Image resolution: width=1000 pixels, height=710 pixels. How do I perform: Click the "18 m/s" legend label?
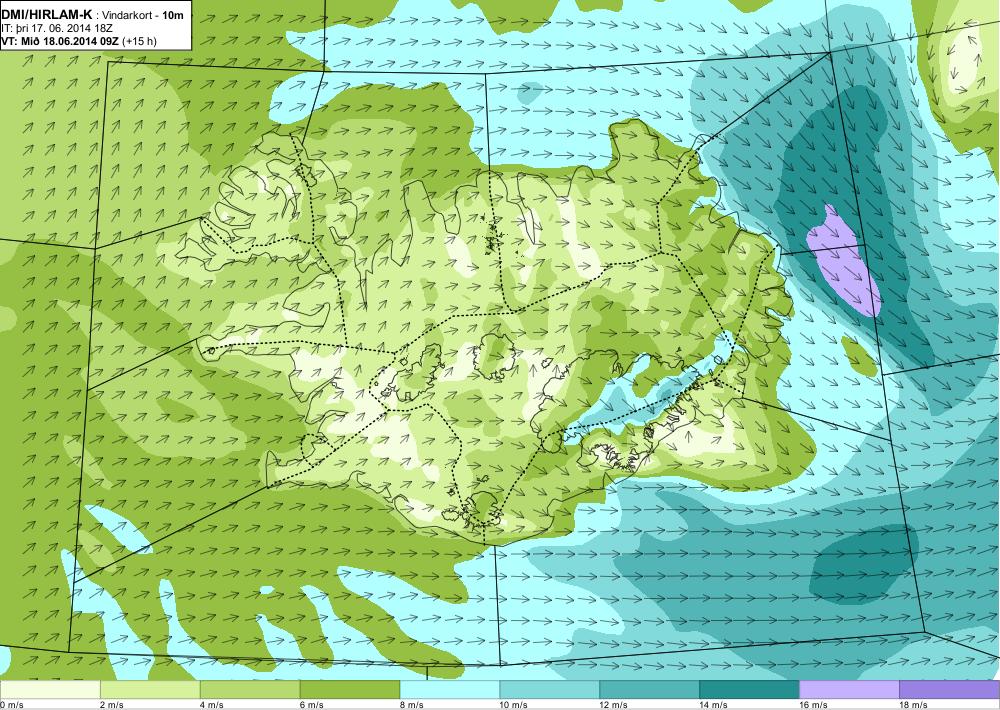[x=913, y=705]
